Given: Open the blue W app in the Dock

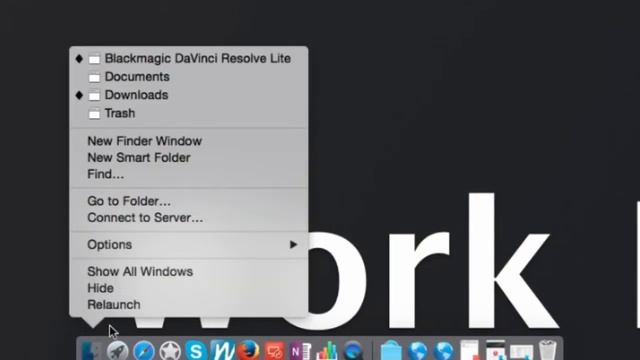Looking at the screenshot, I should pyautogui.click(x=222, y=350).
